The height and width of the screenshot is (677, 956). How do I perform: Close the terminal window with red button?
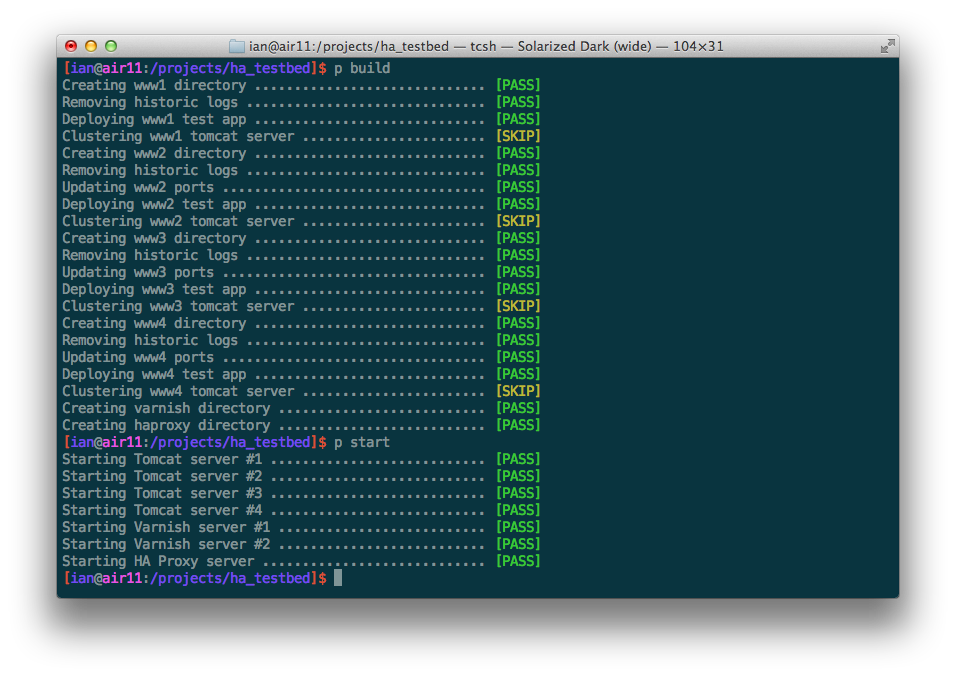pos(71,46)
